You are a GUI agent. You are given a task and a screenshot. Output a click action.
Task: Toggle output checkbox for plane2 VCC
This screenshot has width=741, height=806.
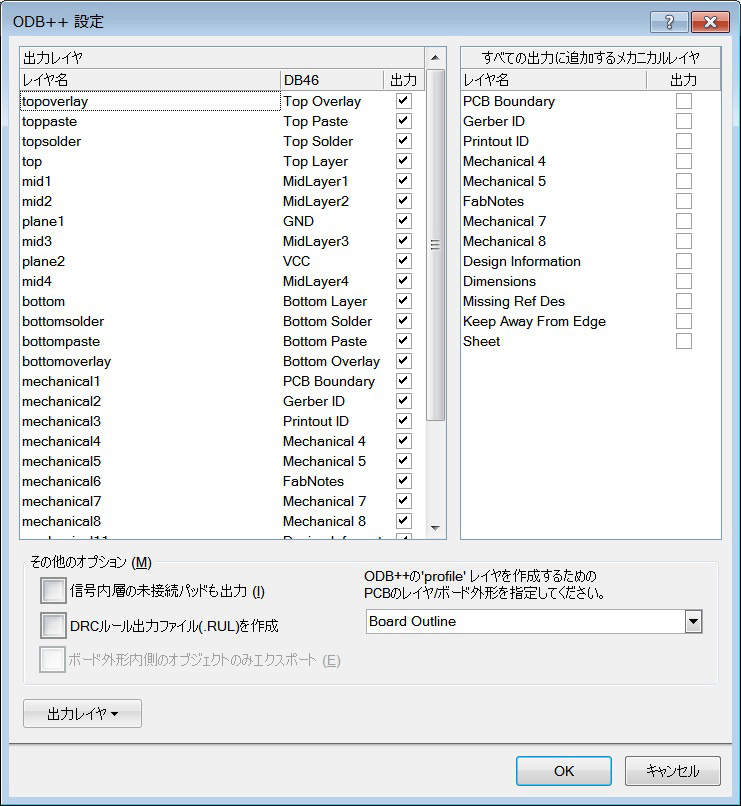(404, 261)
